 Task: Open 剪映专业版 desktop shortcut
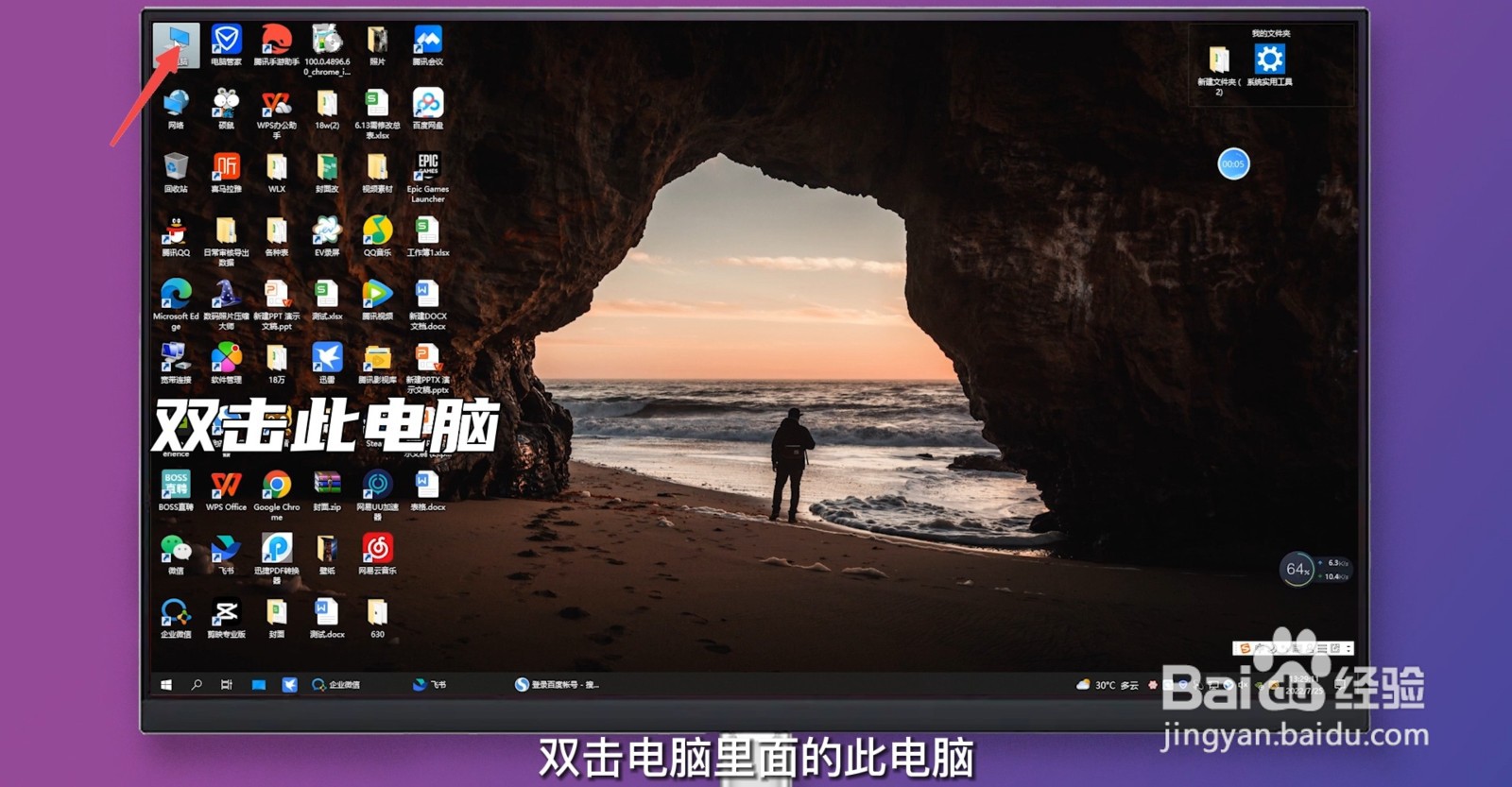click(226, 618)
